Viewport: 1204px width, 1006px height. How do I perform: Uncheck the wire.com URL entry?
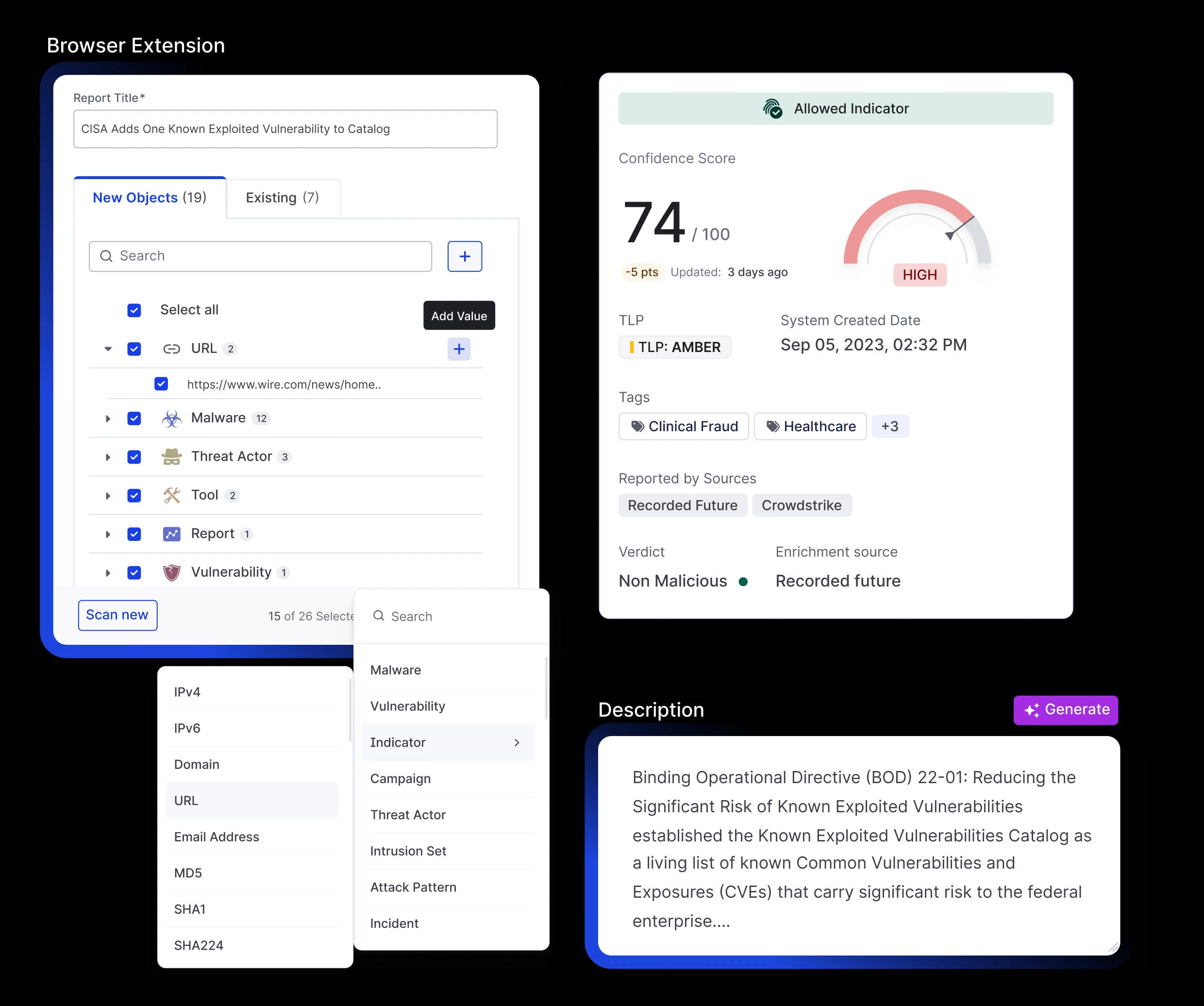click(161, 384)
